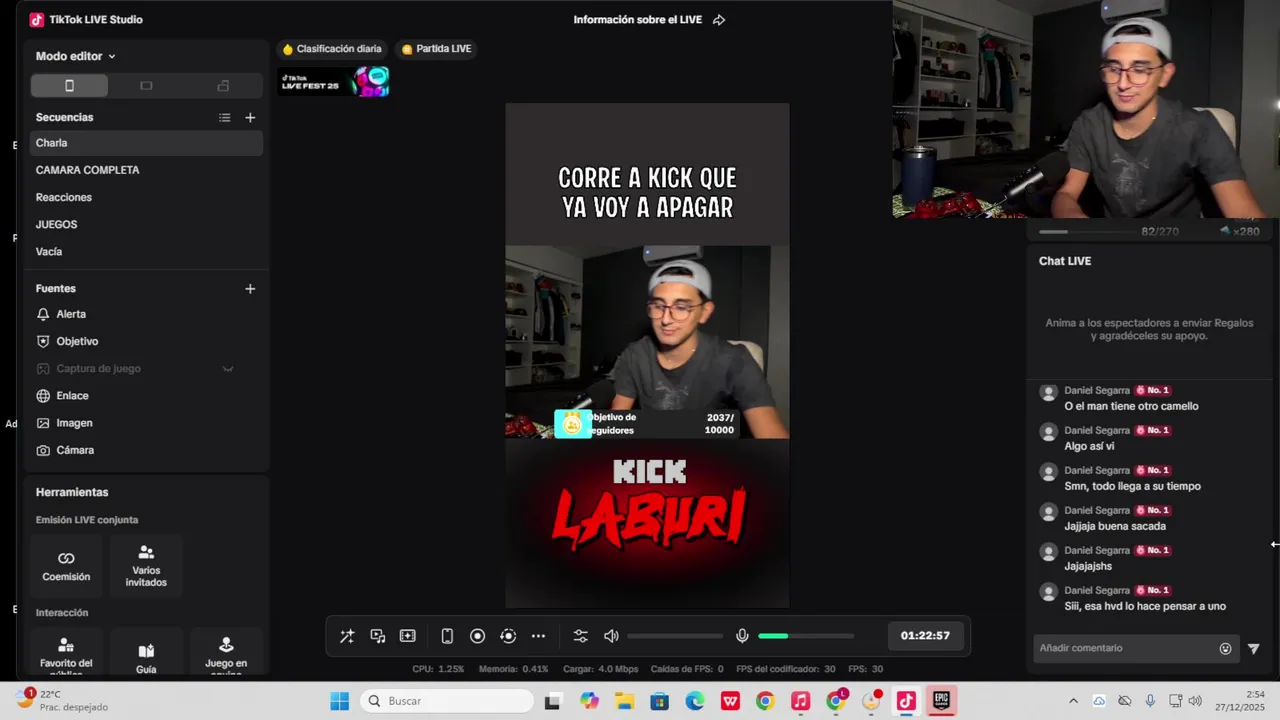Add a new scene in Secuencias
This screenshot has width=1280, height=720.
click(x=250, y=118)
